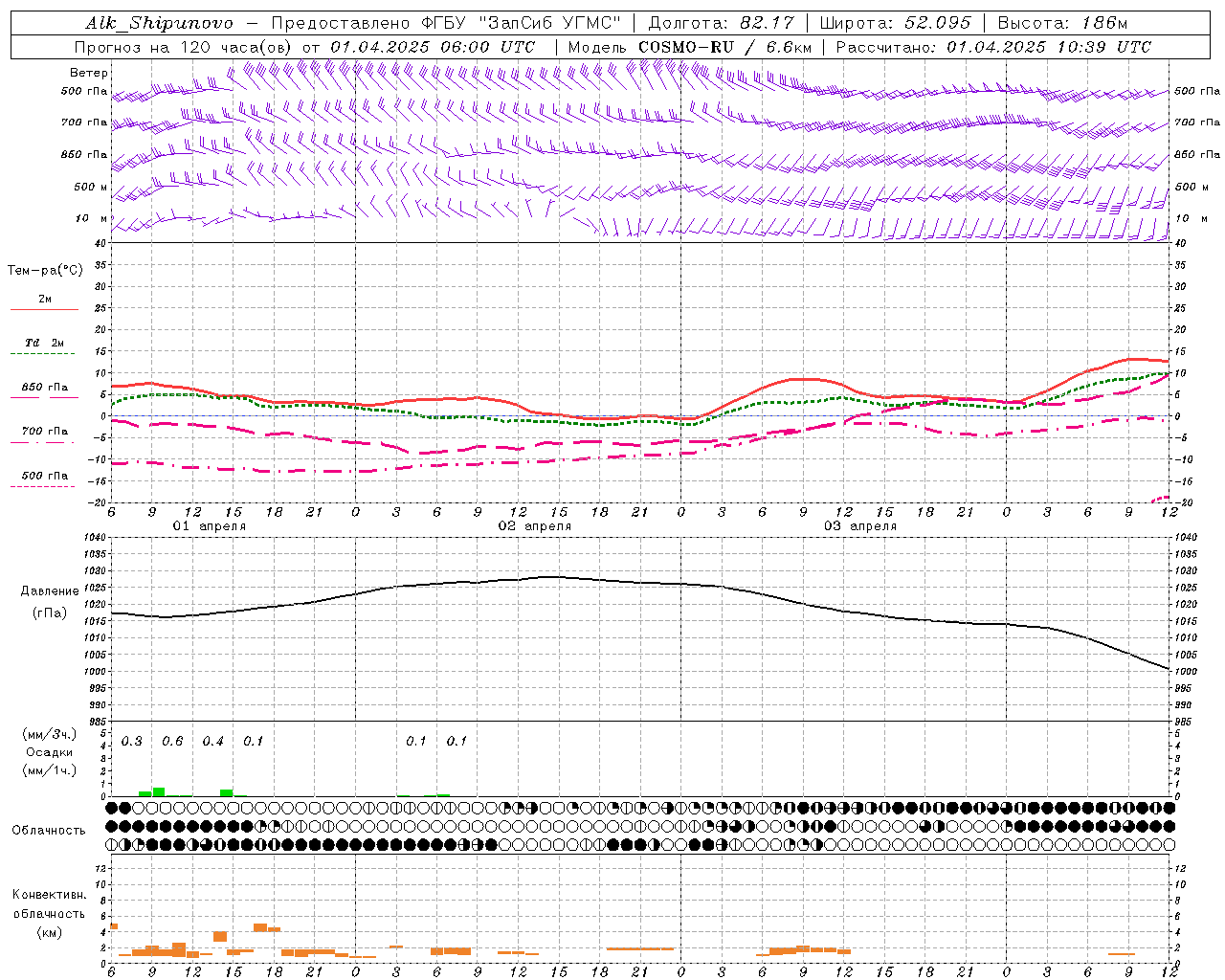1225x980 pixels.
Task: Click the tallest green precipitation bar
Action: pos(159,791)
